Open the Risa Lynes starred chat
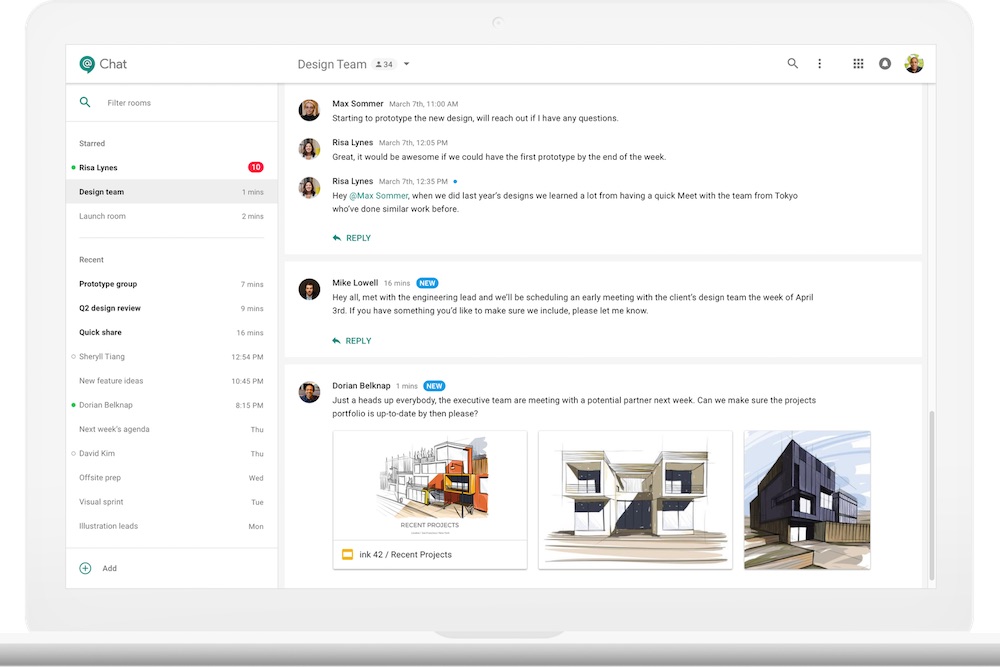 (99, 168)
